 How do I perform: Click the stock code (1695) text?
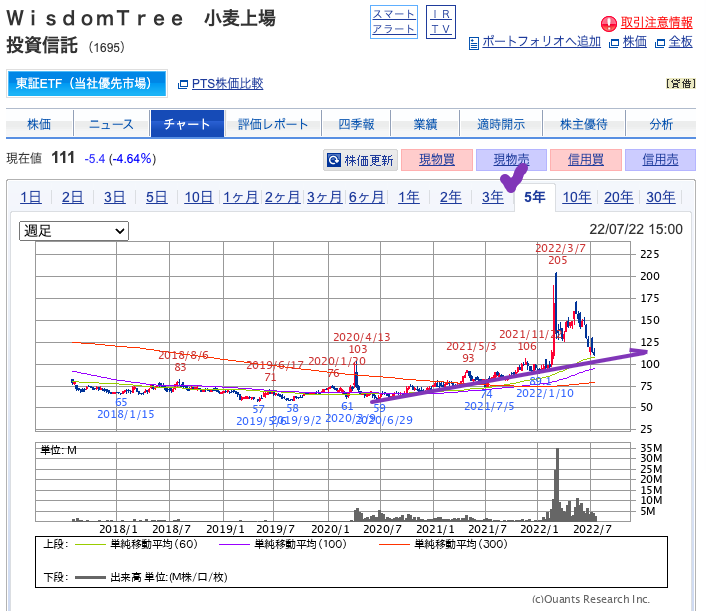106,47
